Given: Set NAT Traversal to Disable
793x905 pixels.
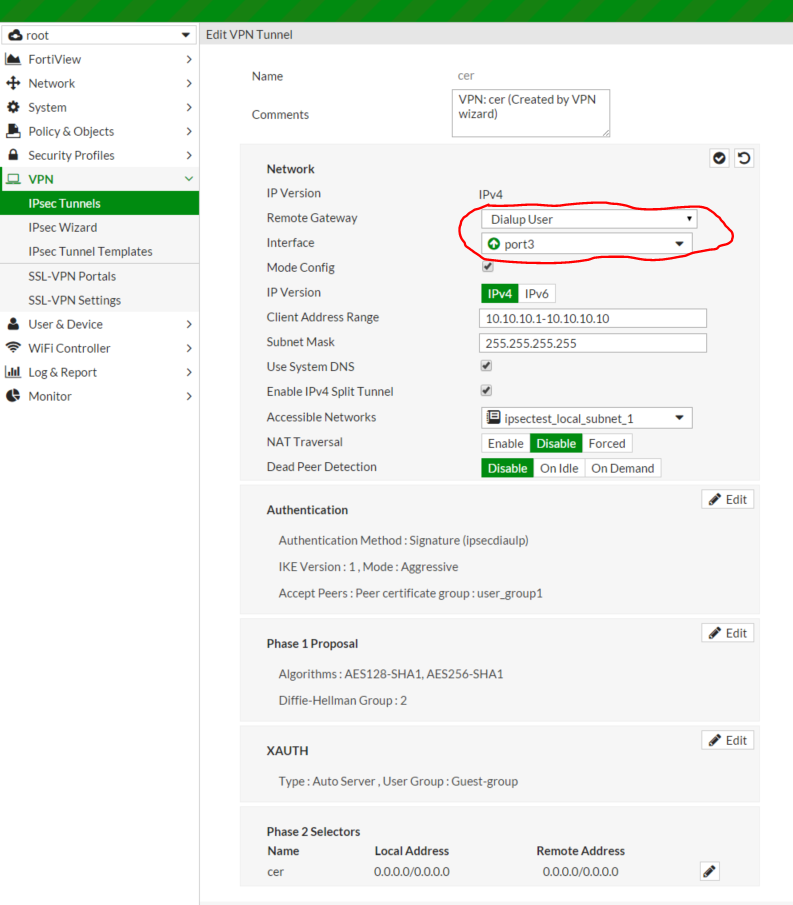Looking at the screenshot, I should [556, 443].
